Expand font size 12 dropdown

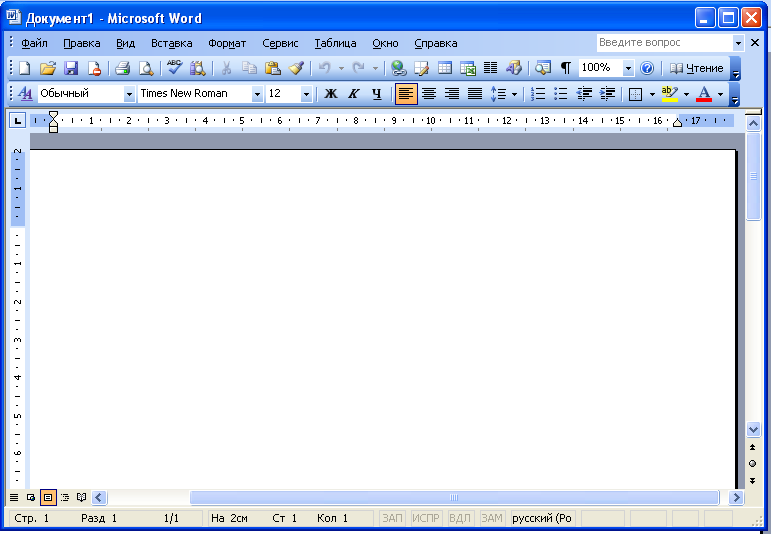pos(306,93)
